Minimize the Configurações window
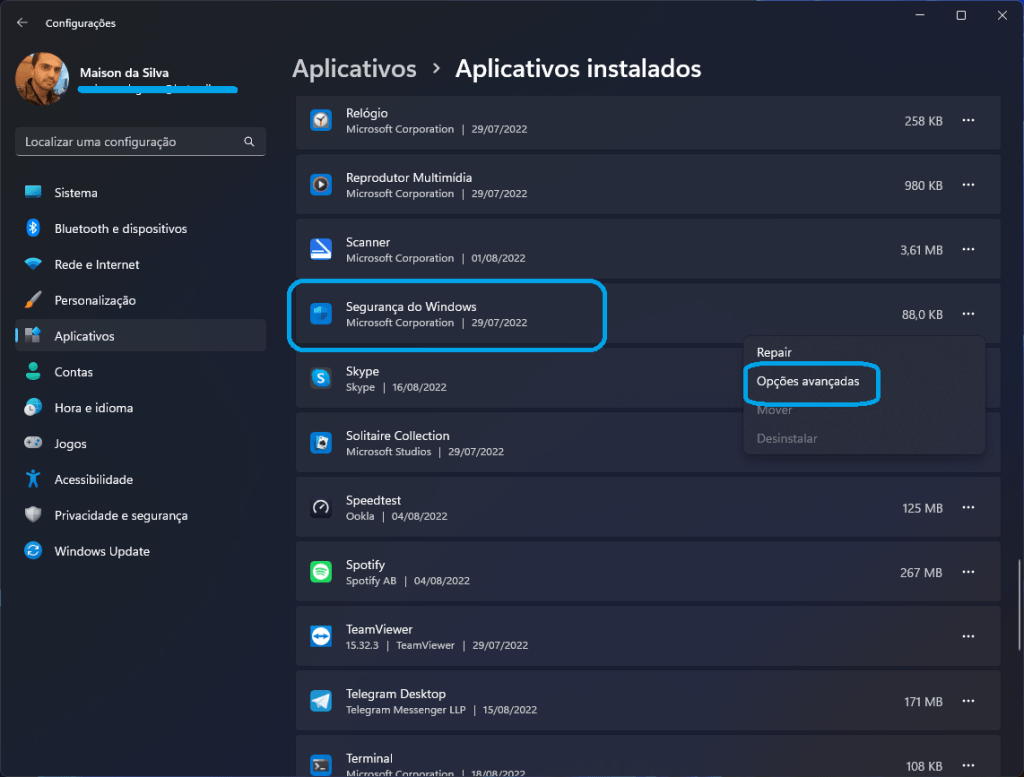This screenshot has width=1024, height=777. point(920,16)
